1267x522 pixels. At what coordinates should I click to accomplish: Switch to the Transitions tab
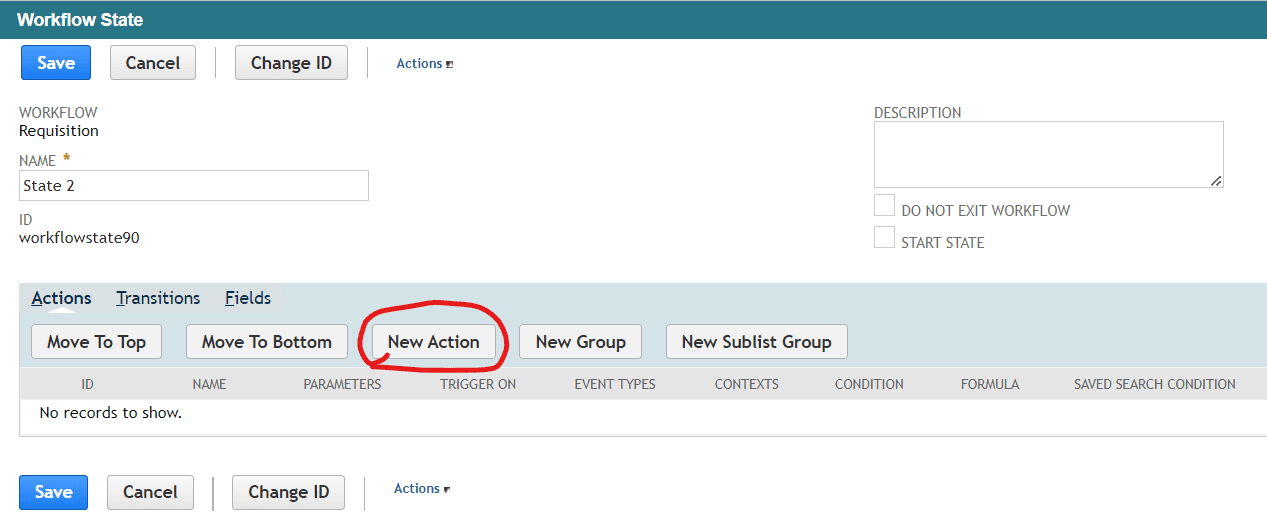click(158, 298)
